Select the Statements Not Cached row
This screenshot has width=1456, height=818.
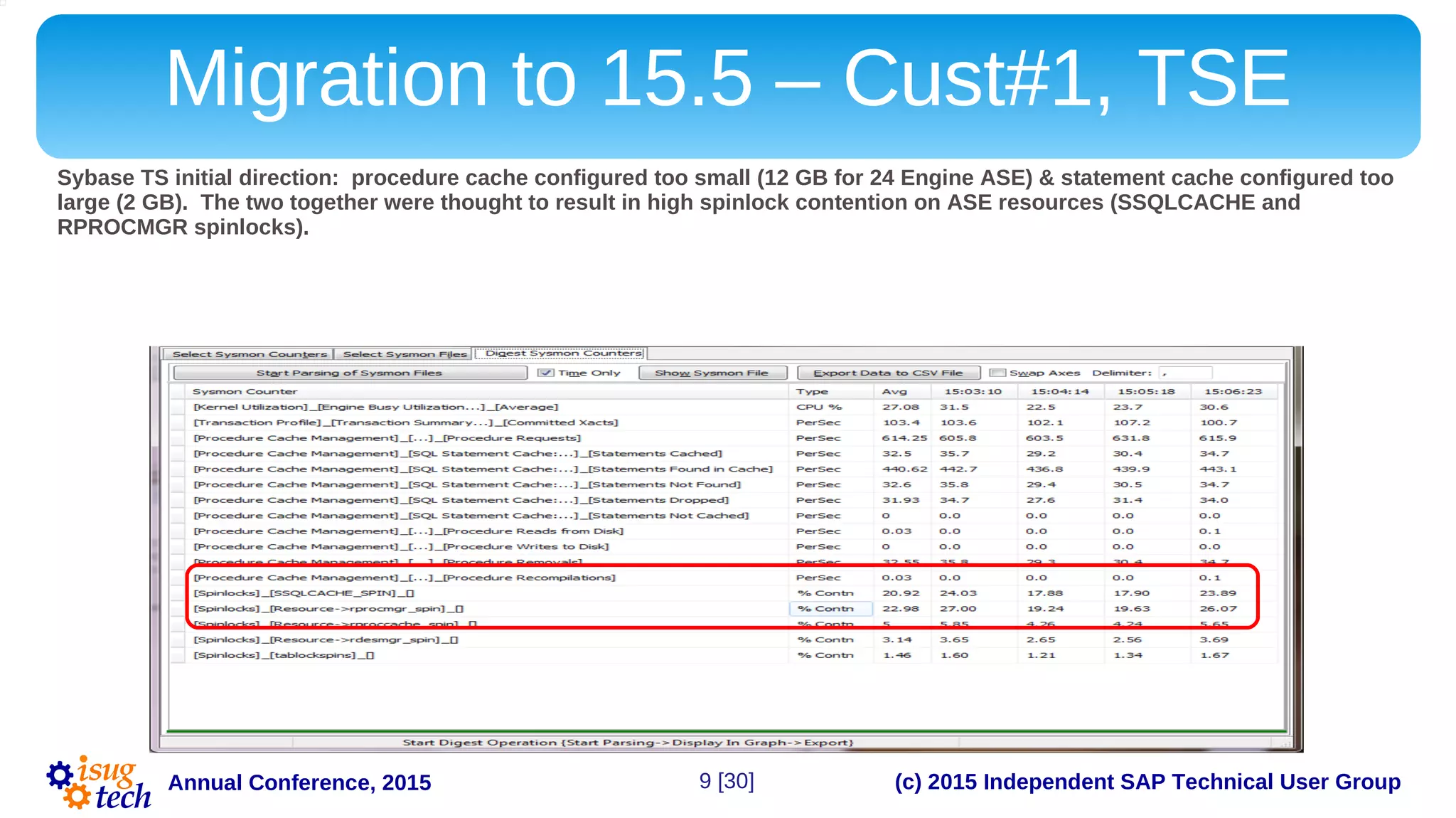pyautogui.click(x=724, y=516)
